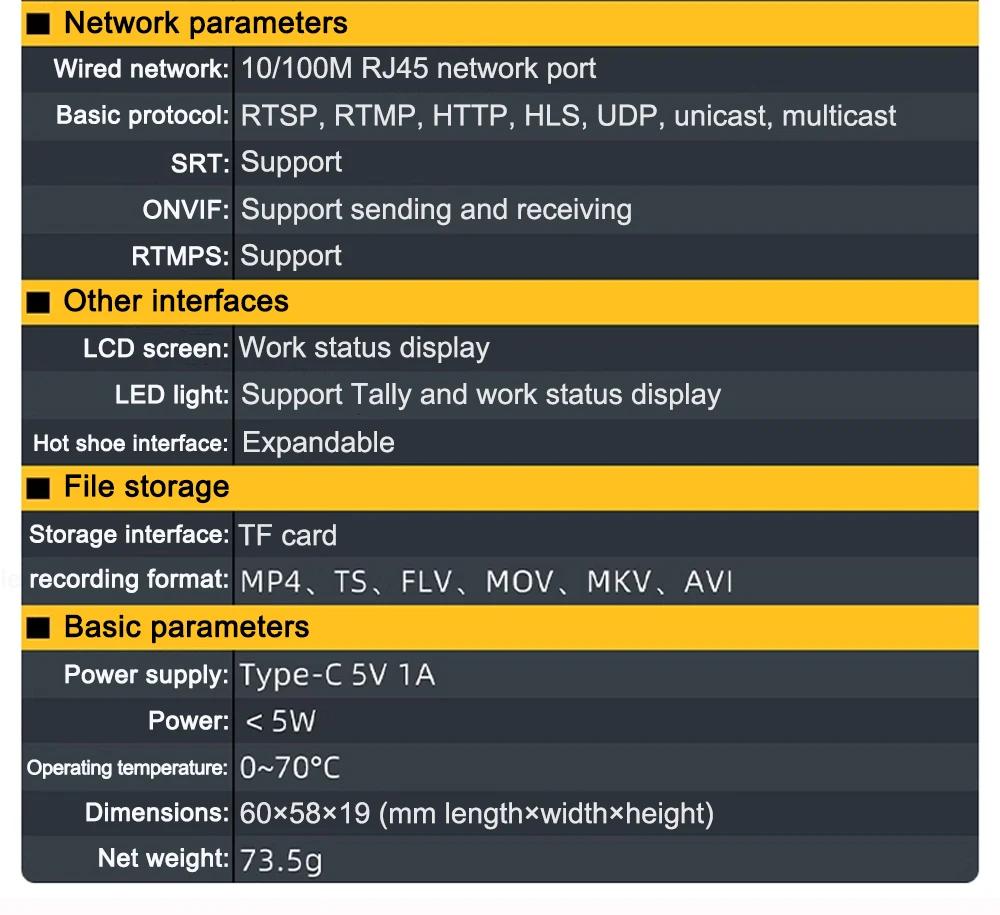The image size is (1000, 915).
Task: Click the Expandable hot shoe value
Action: pos(318,443)
